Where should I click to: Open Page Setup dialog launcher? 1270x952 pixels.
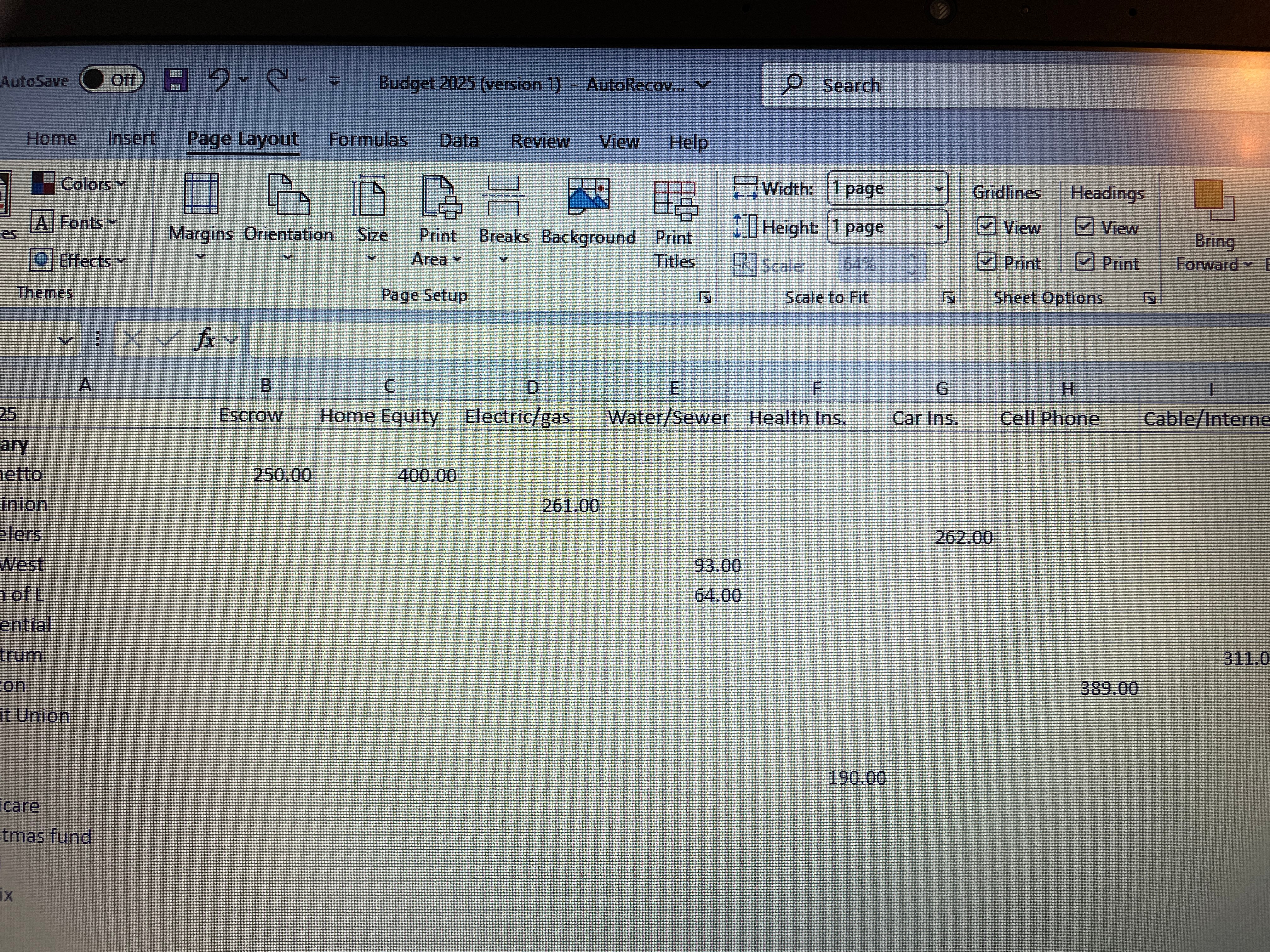pos(706,297)
